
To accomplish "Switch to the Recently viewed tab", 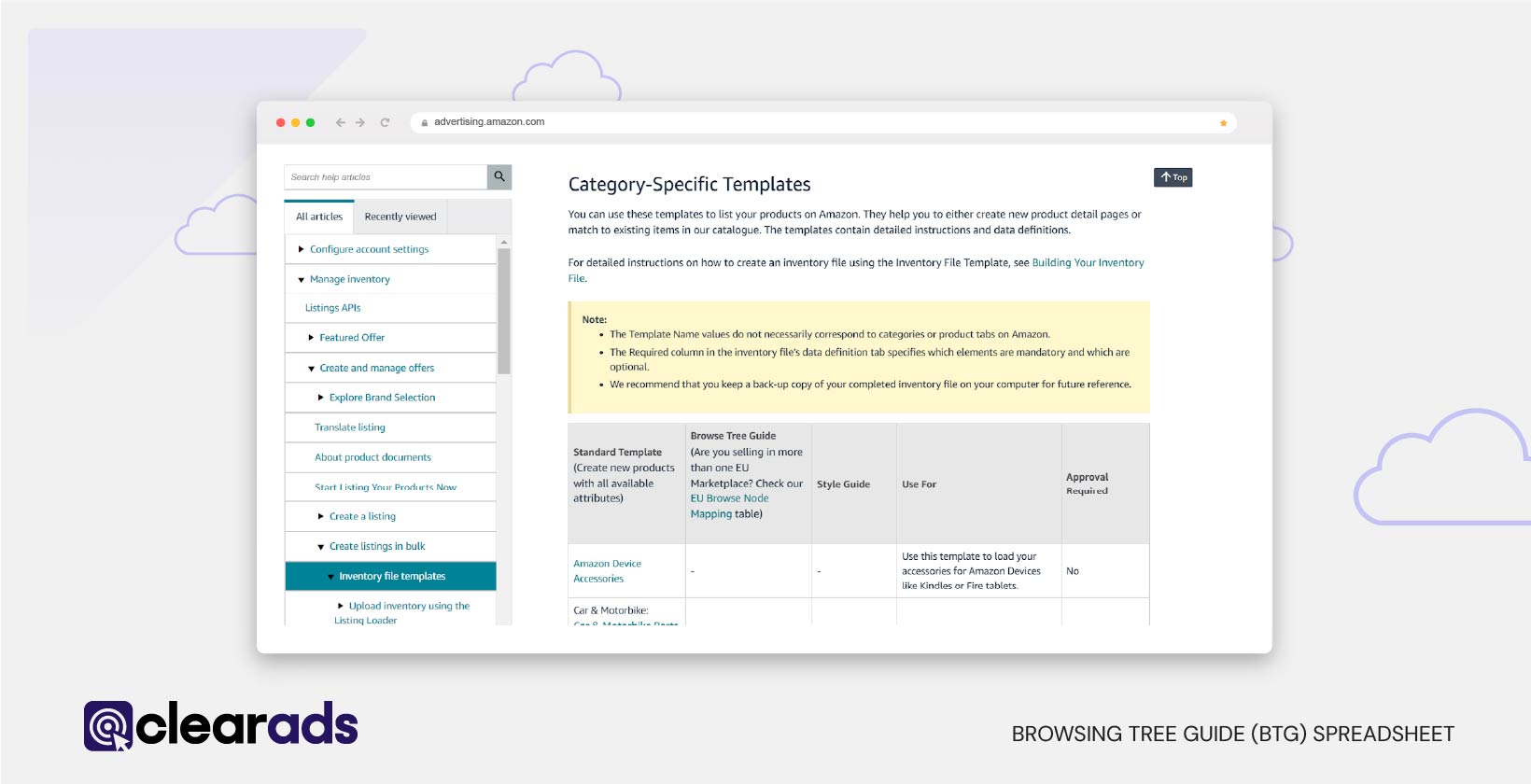I will 400,217.
